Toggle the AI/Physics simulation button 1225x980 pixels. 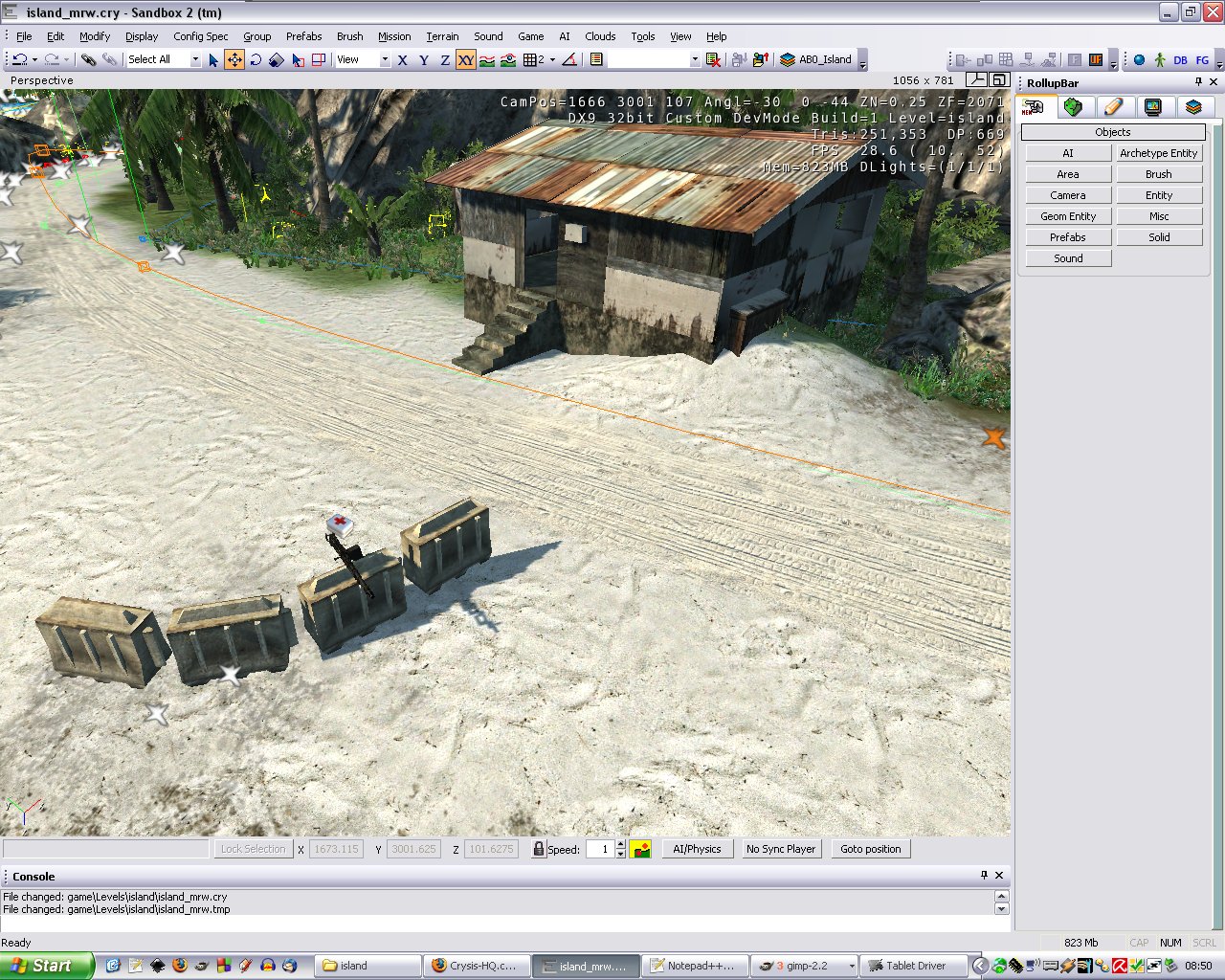(697, 849)
